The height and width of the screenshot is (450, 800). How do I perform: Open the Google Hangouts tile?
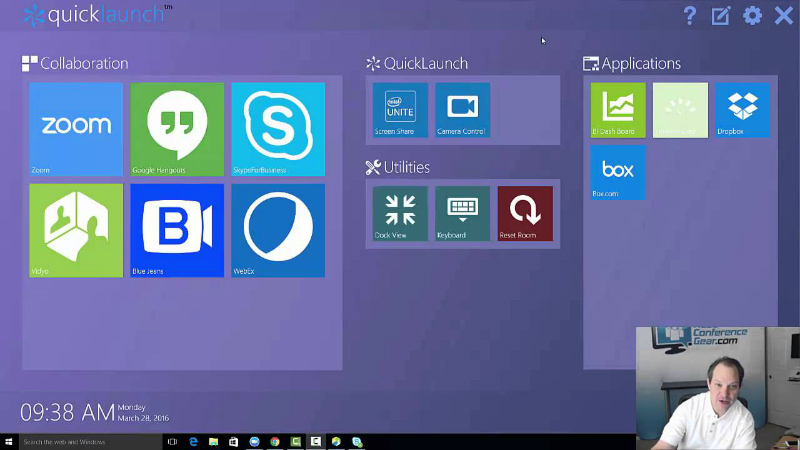[177, 128]
